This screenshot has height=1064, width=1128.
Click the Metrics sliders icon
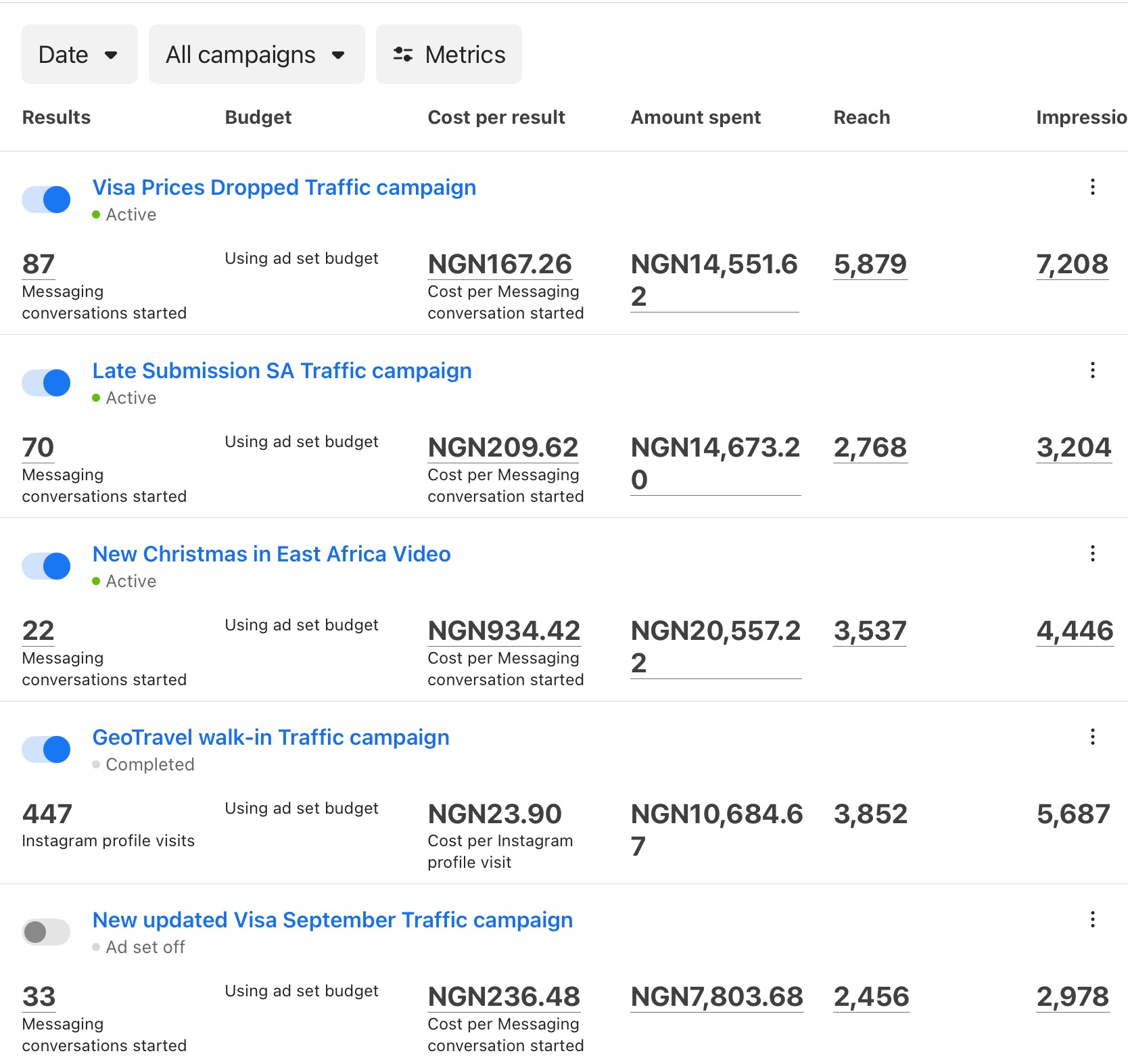click(403, 55)
